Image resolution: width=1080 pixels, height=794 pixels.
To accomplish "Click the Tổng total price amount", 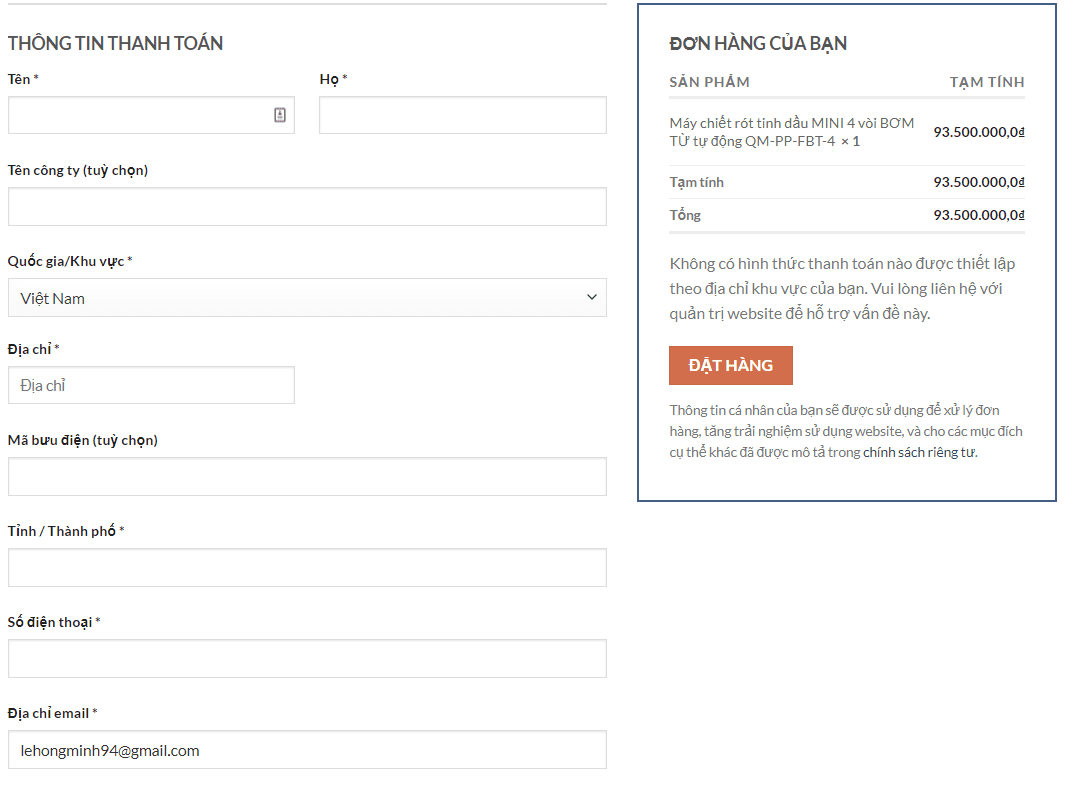I will pyautogui.click(x=978, y=215).
